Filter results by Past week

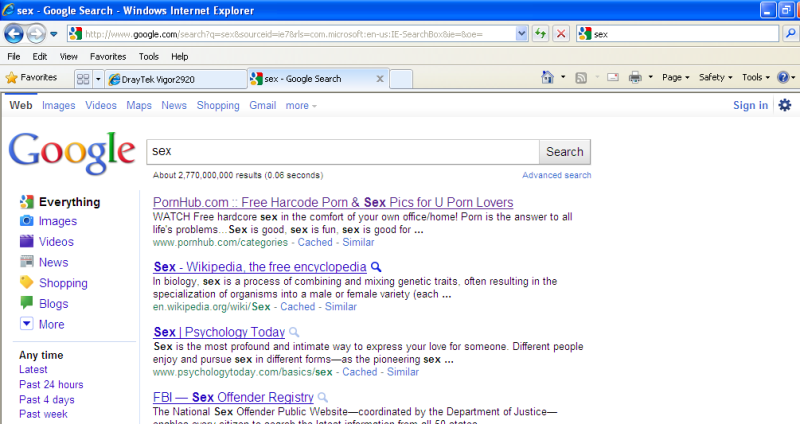tap(43, 414)
